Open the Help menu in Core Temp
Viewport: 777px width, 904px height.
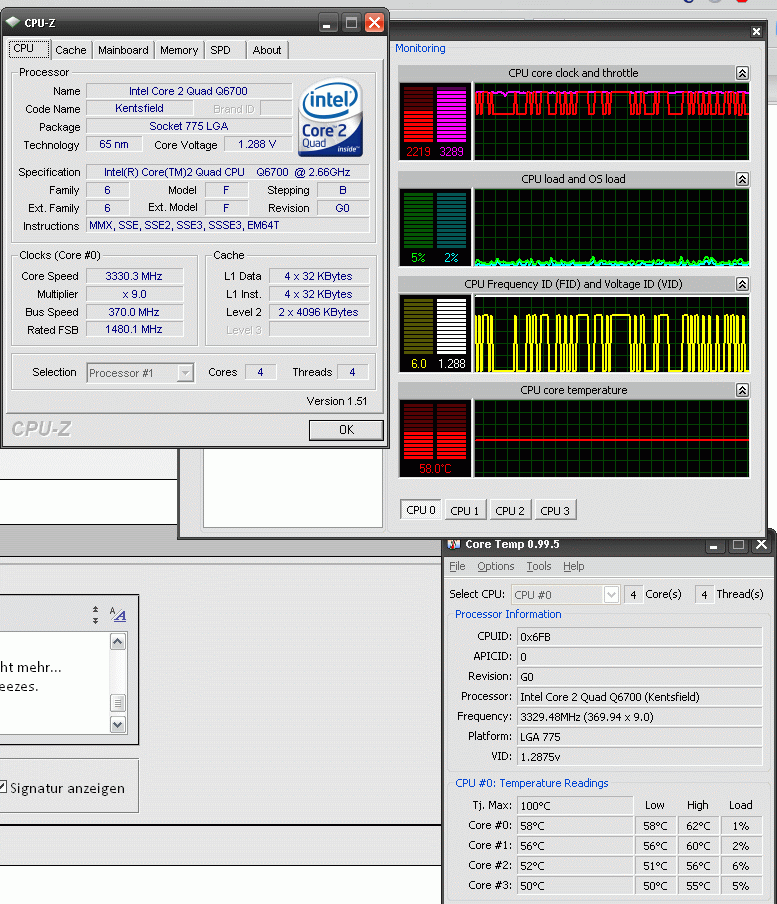(574, 566)
